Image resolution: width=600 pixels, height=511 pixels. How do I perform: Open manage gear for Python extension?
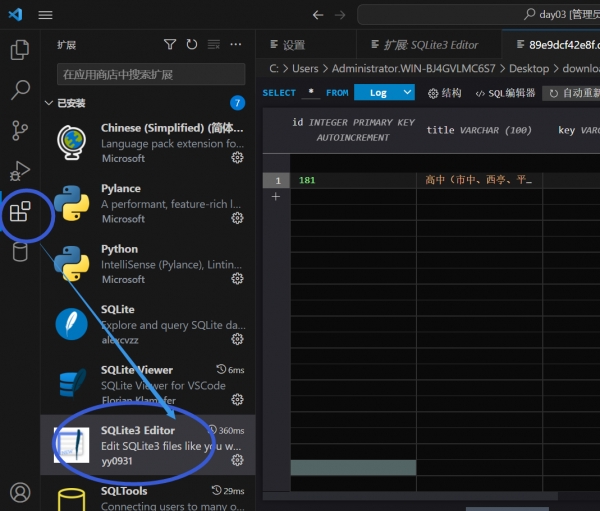(237, 278)
